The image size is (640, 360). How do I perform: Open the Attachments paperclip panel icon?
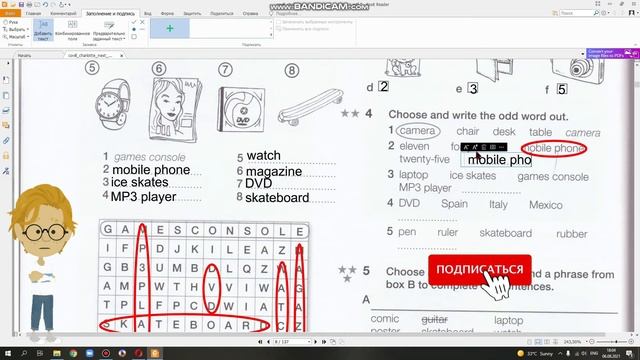click(6, 141)
